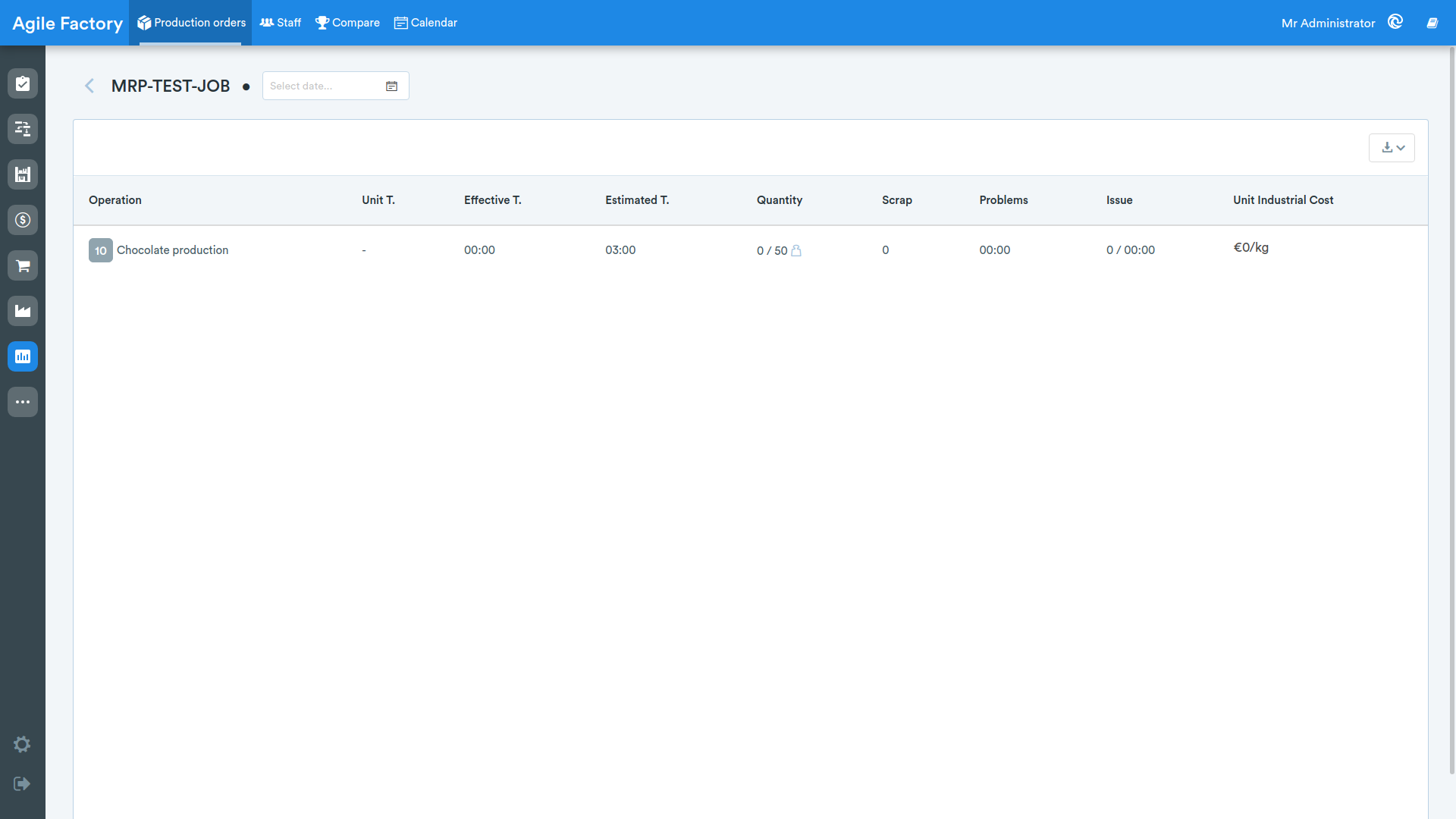Image resolution: width=1456 pixels, height=819 pixels.
Task: Open the dollar costs sidebar icon
Action: (23, 220)
